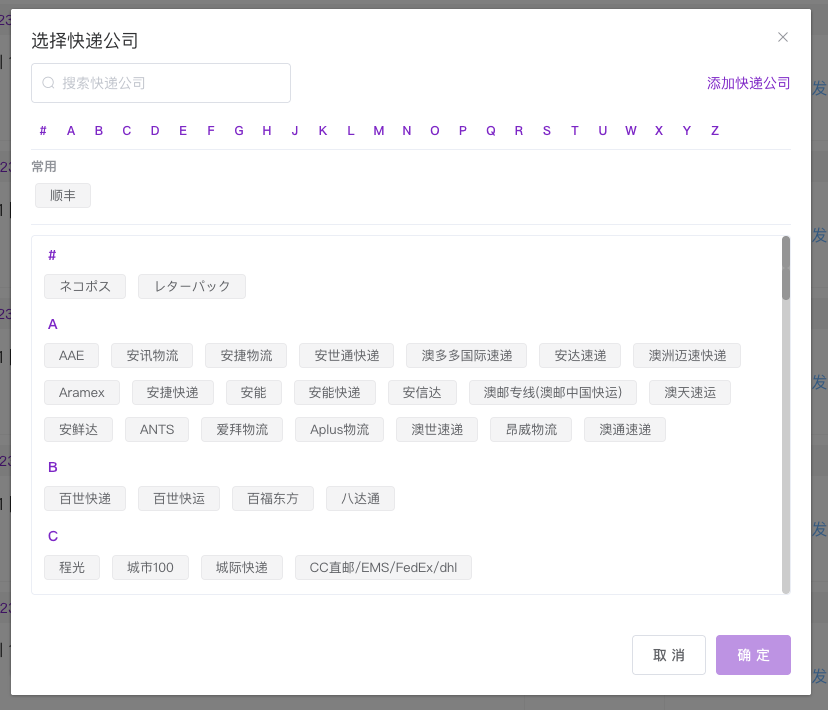Choose the AAE courier

pyautogui.click(x=71, y=355)
